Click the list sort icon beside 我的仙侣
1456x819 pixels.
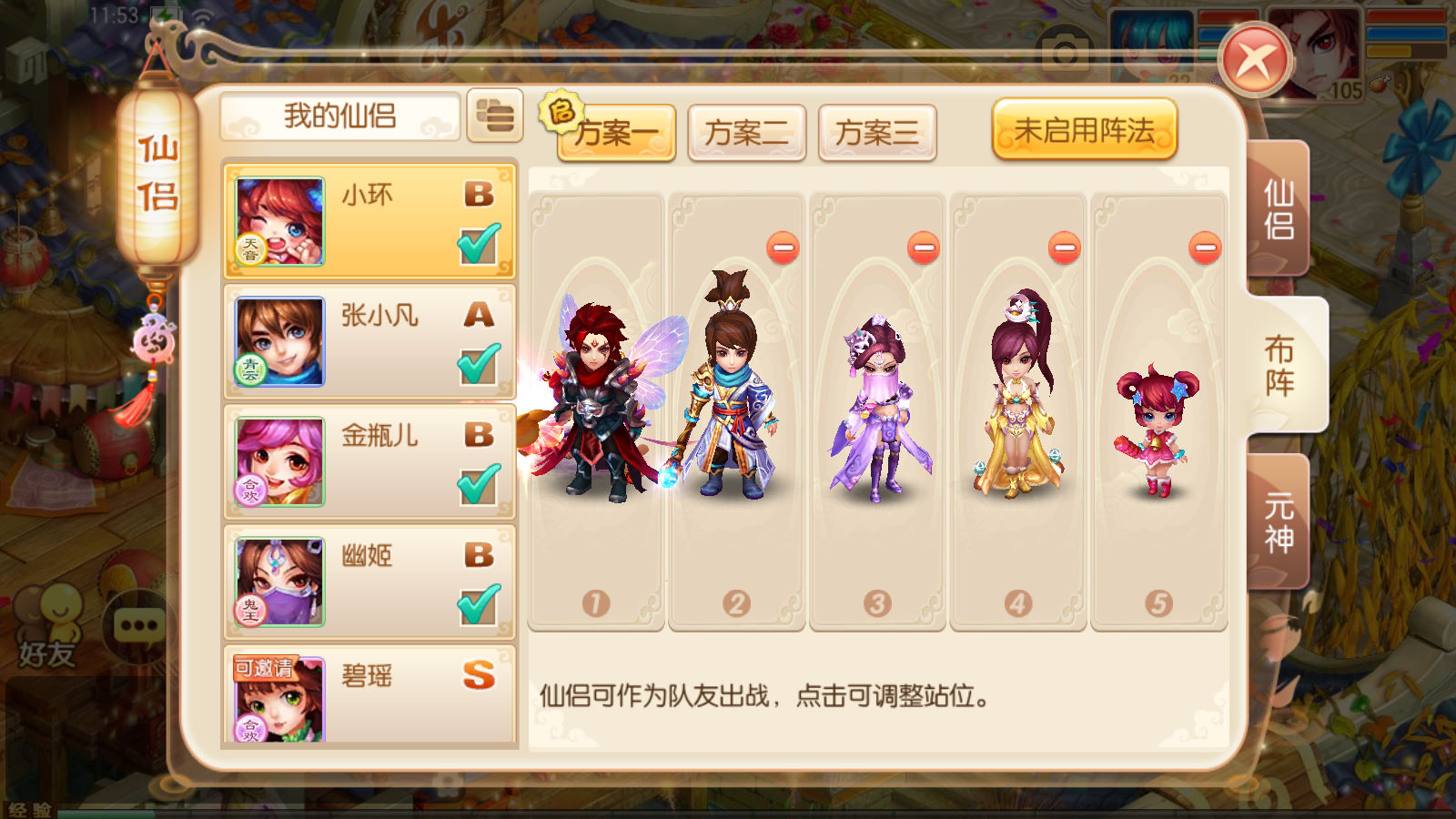495,116
